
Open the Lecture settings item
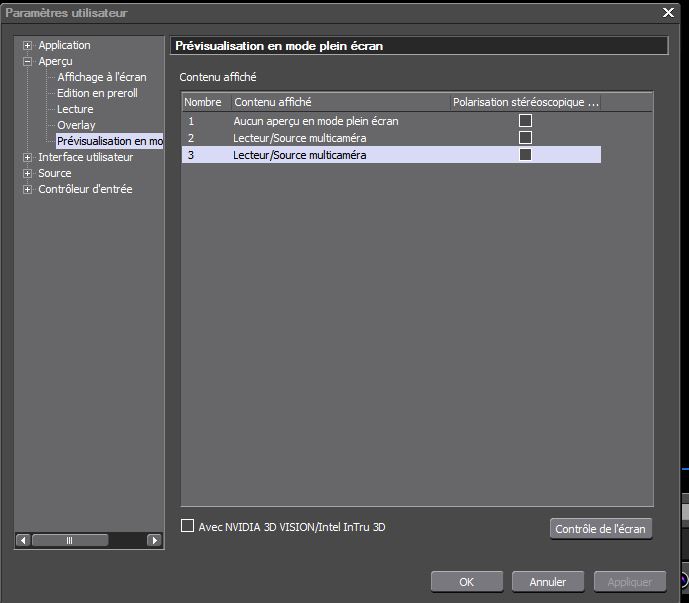pos(75,109)
